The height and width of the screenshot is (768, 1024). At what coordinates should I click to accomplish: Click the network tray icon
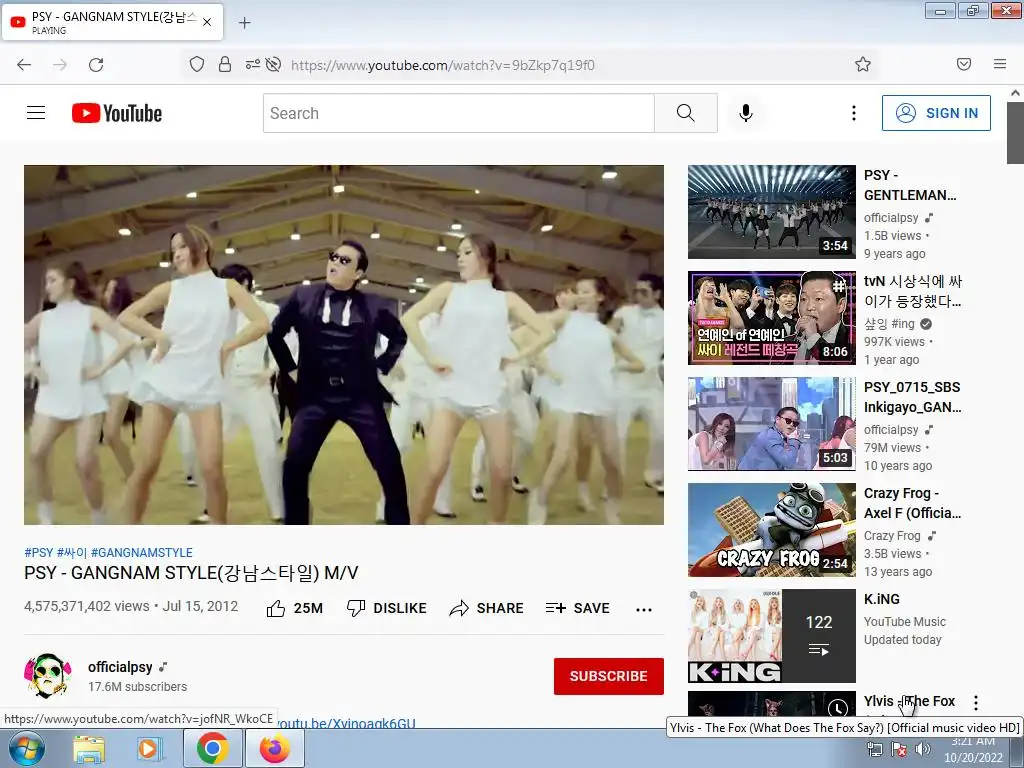click(x=874, y=749)
